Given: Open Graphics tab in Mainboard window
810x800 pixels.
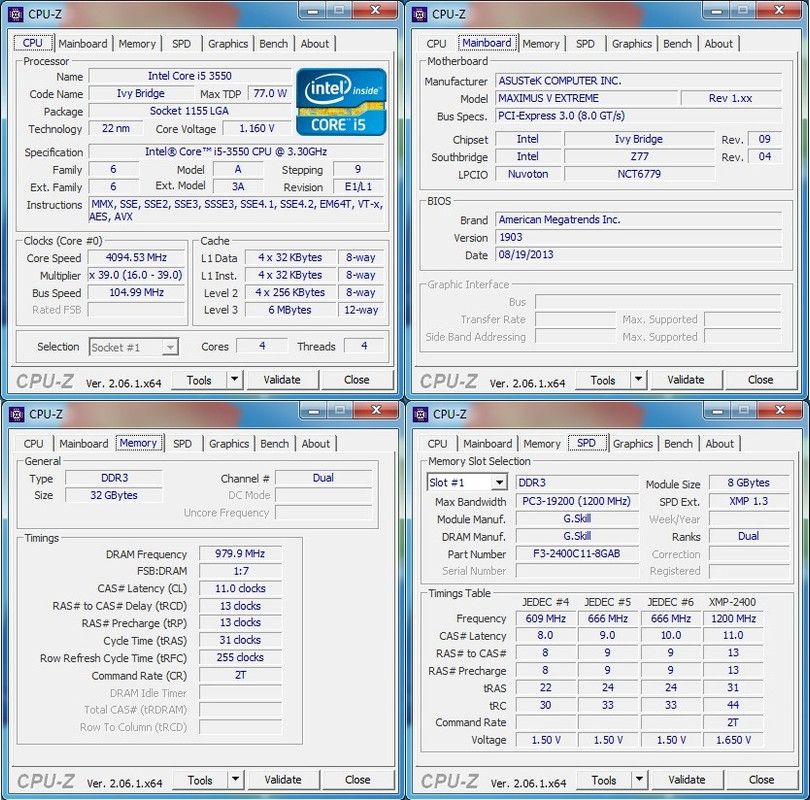Looking at the screenshot, I should 632,44.
